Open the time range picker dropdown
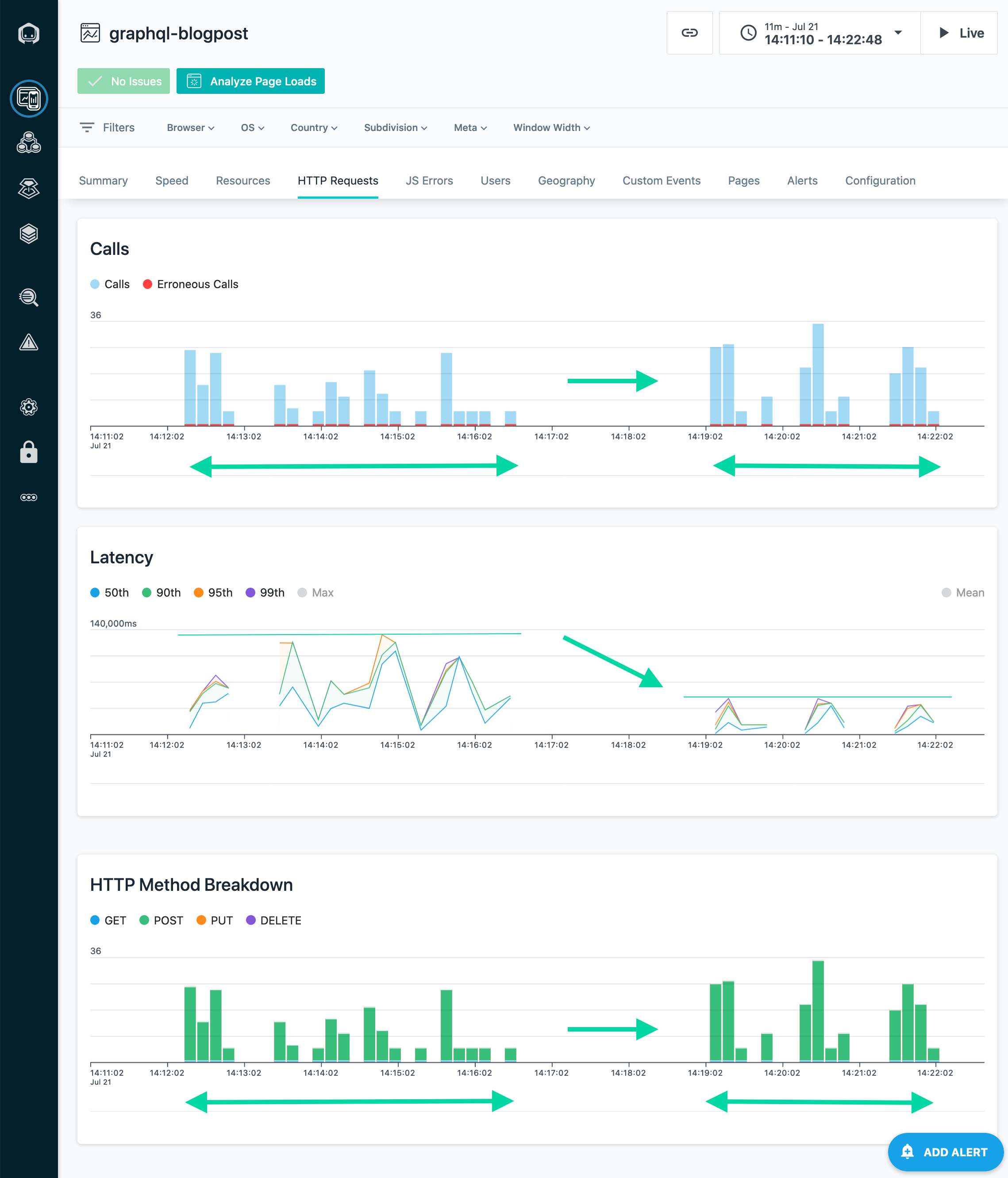 (x=819, y=33)
